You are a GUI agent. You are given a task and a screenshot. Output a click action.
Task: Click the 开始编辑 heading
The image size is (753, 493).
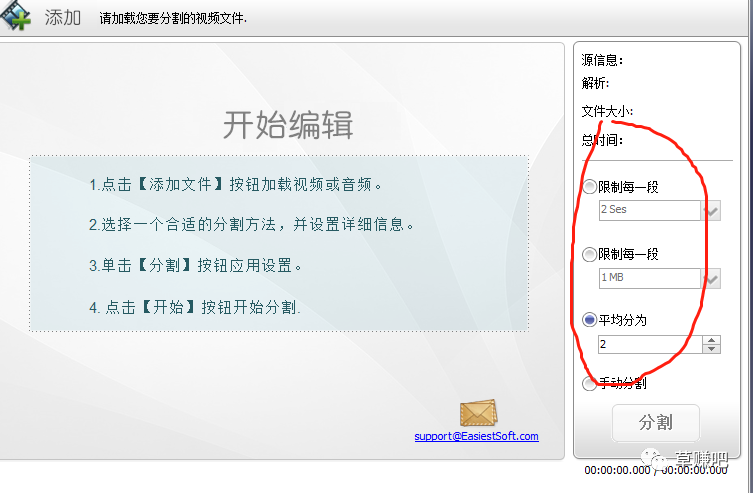click(x=288, y=125)
